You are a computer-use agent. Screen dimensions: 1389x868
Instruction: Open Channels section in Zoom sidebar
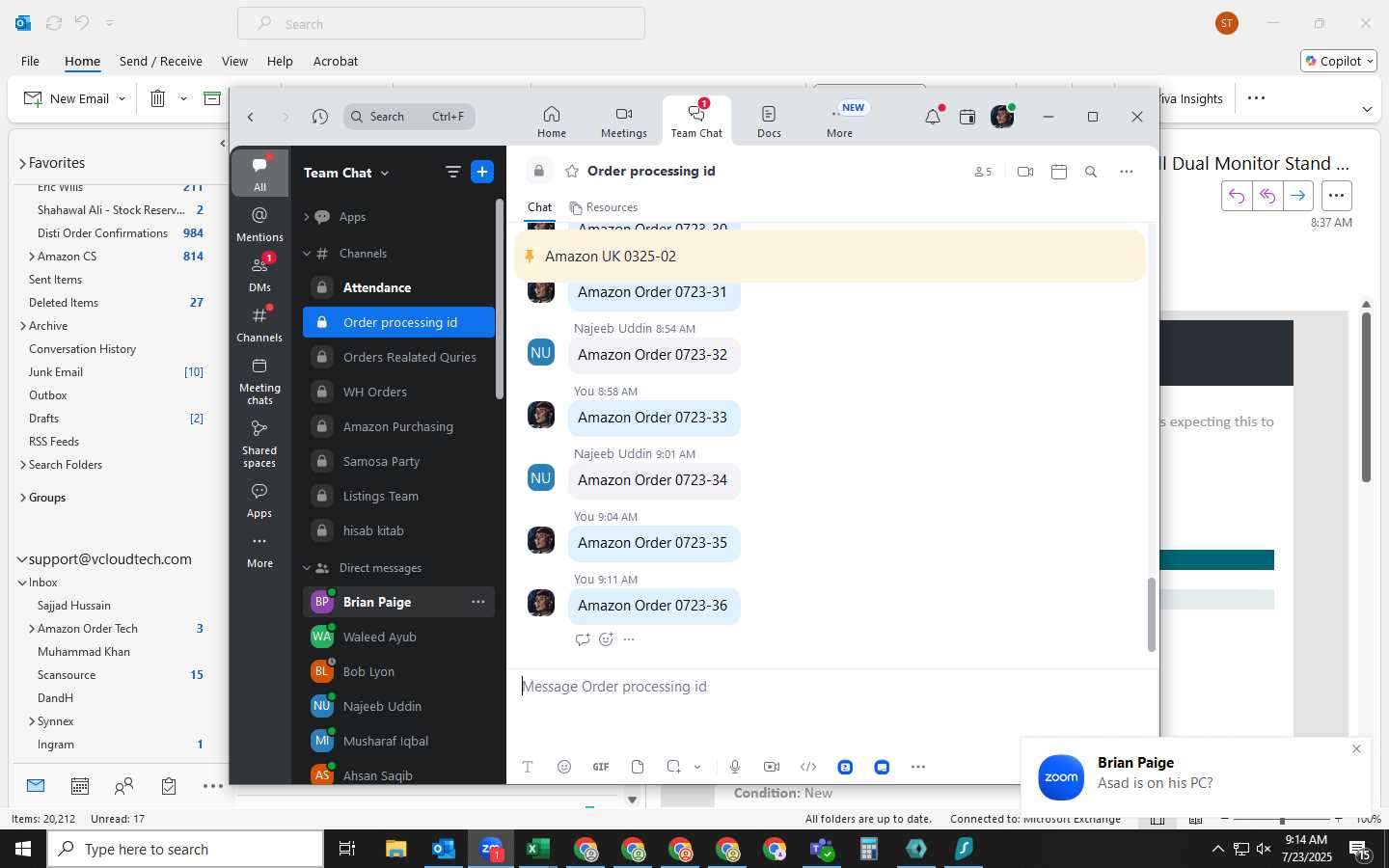(259, 324)
